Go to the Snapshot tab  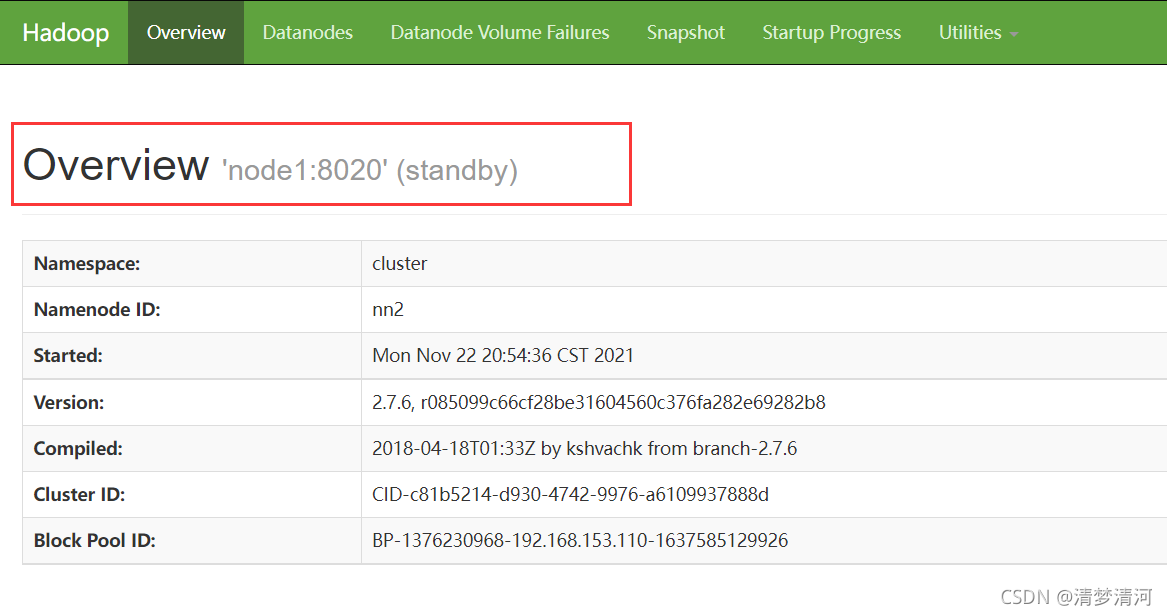coord(685,33)
